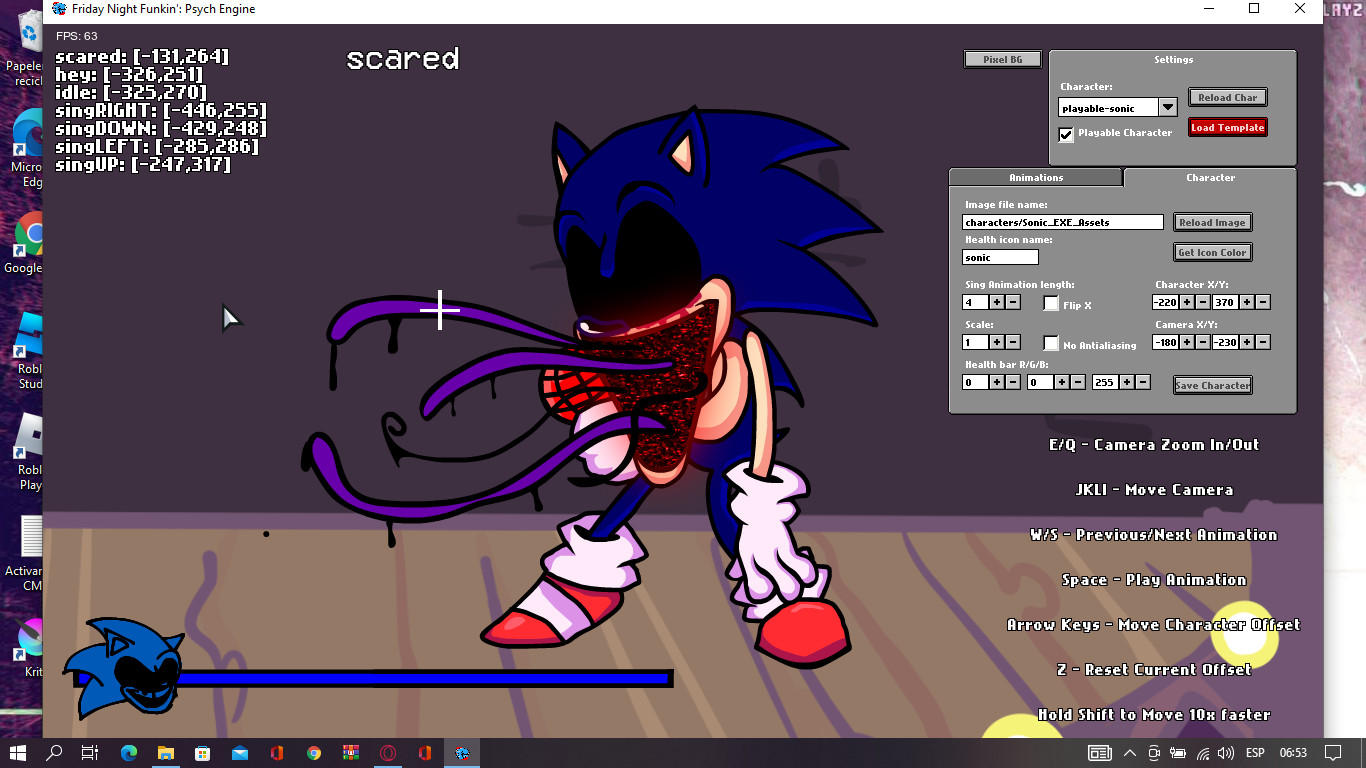
Task: Select the Roblox Player desktop shortcut
Action: [29, 452]
